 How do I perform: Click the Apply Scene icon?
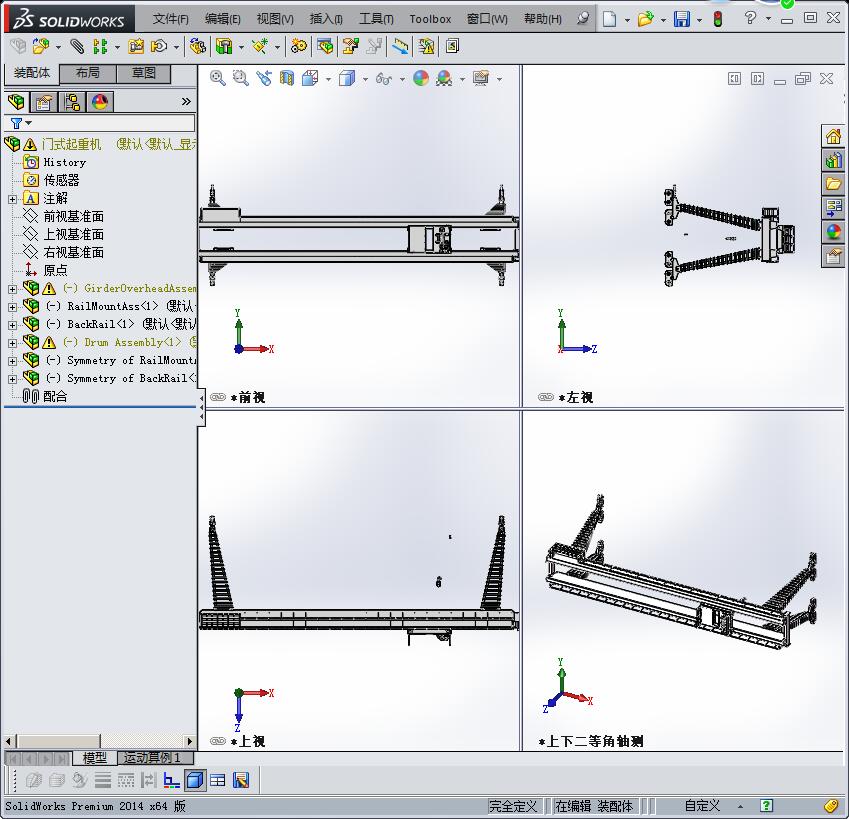coord(444,78)
